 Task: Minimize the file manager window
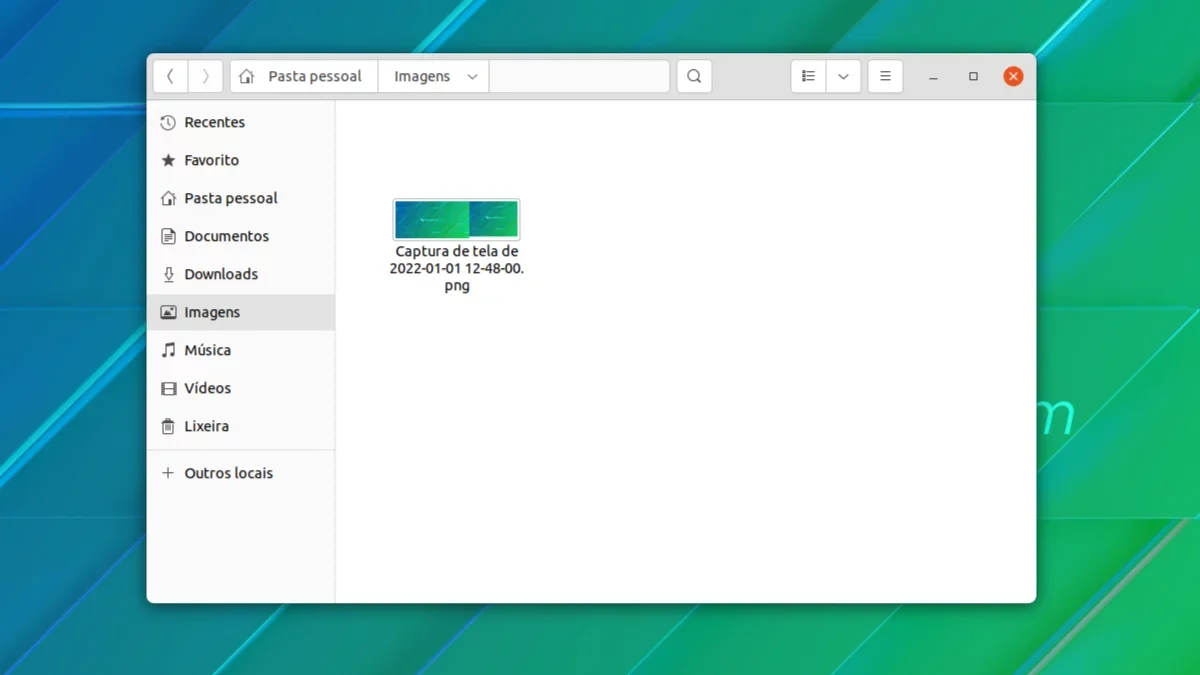tap(933, 76)
